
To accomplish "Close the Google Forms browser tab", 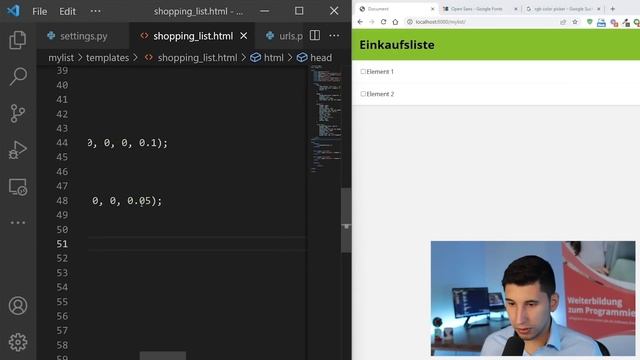I will 516,9.
